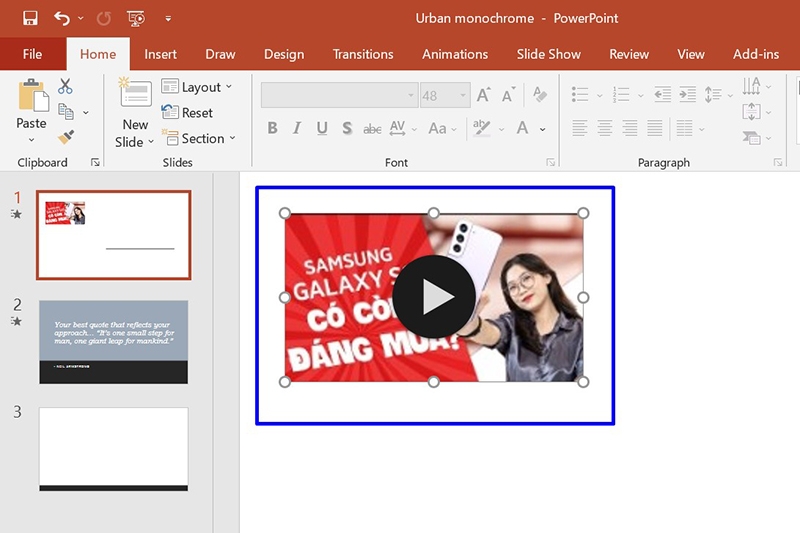The width and height of the screenshot is (800, 533).
Task: Open the Clipboard pane launcher
Action: [95, 162]
